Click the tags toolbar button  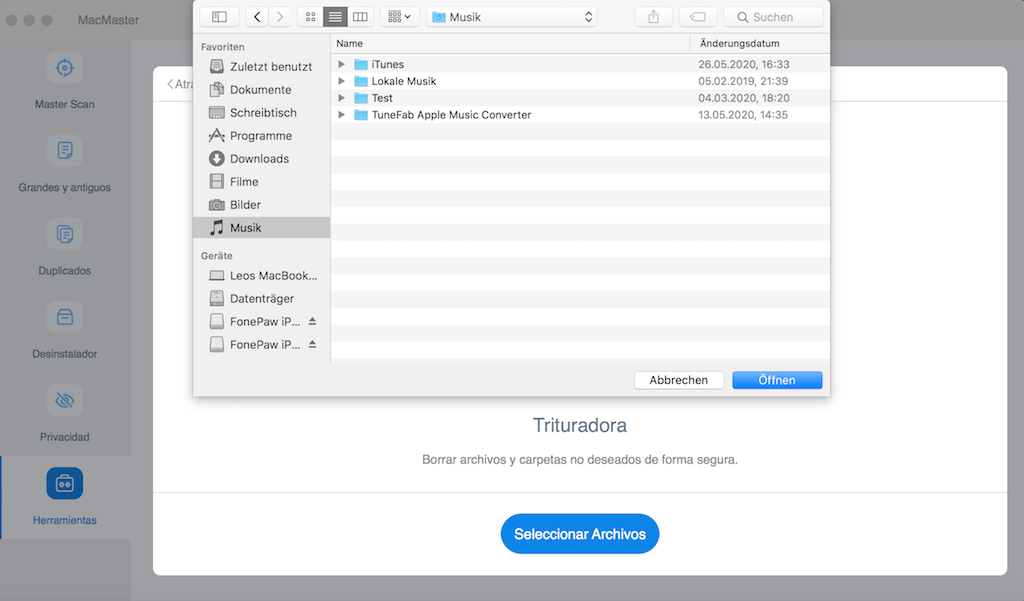698,17
